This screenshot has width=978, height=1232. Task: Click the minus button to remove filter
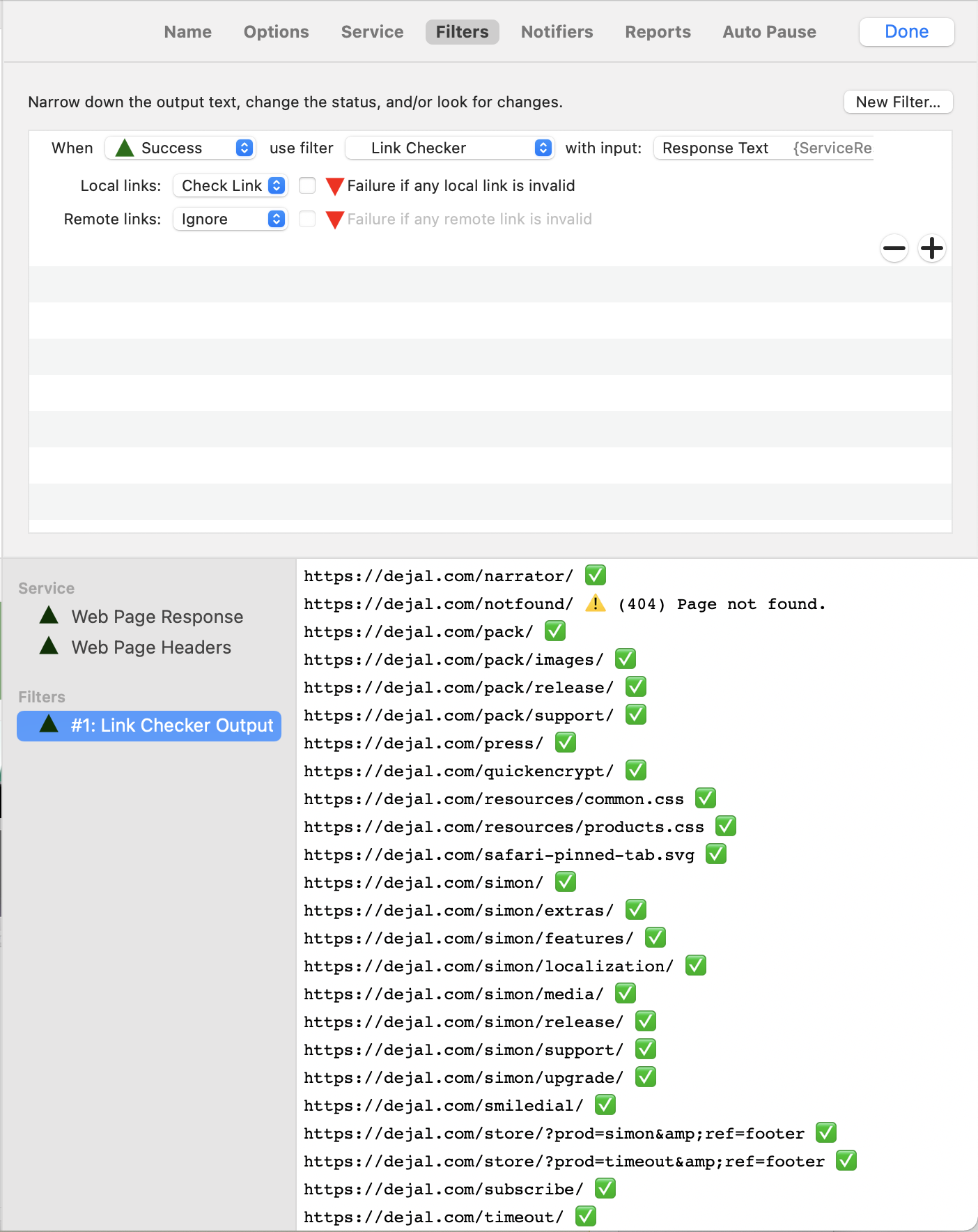(x=894, y=248)
